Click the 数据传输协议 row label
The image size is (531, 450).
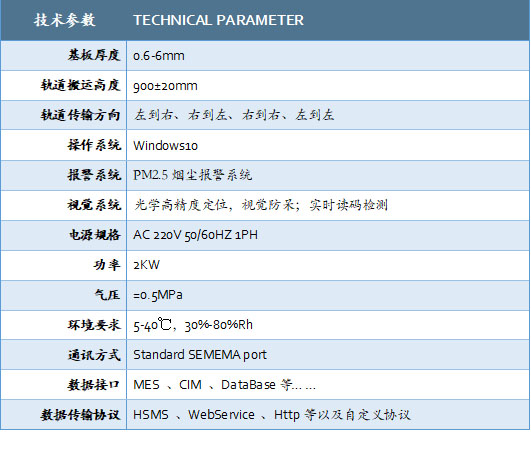[80, 415]
